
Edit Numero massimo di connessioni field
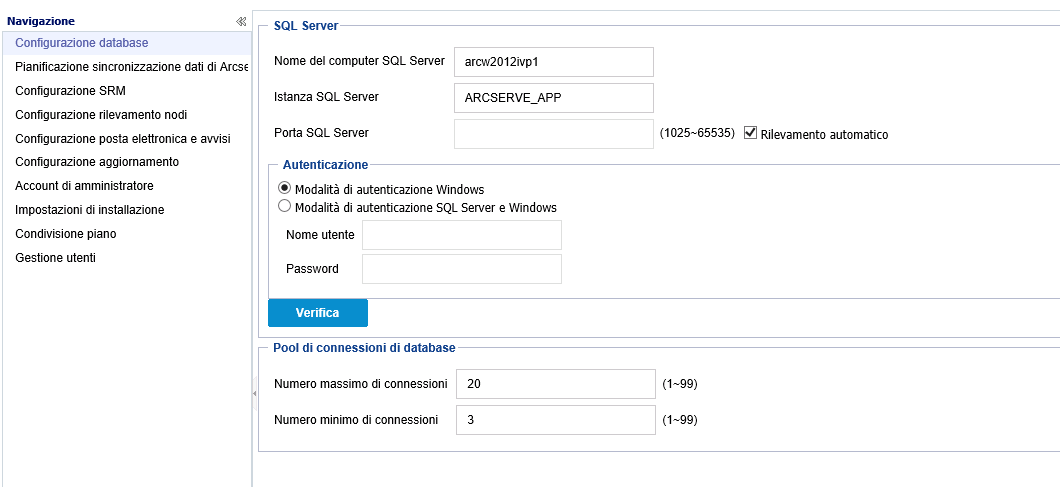pyautogui.click(x=556, y=384)
